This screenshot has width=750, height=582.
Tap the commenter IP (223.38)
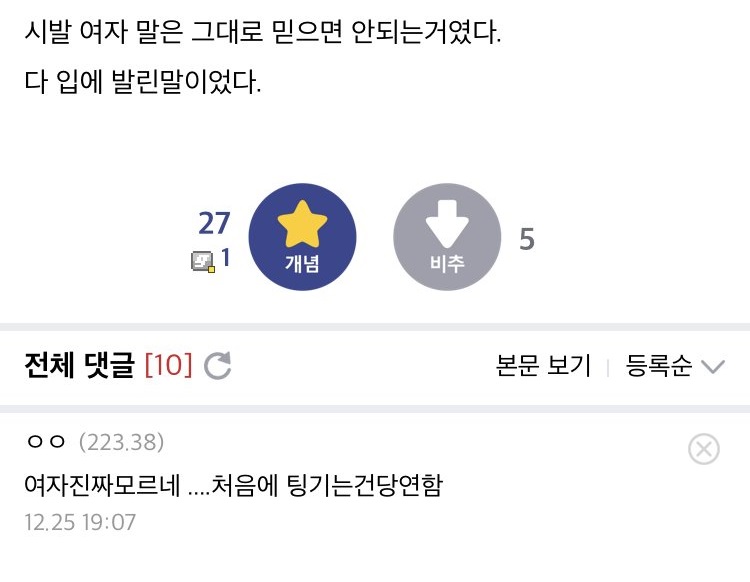click(x=121, y=442)
